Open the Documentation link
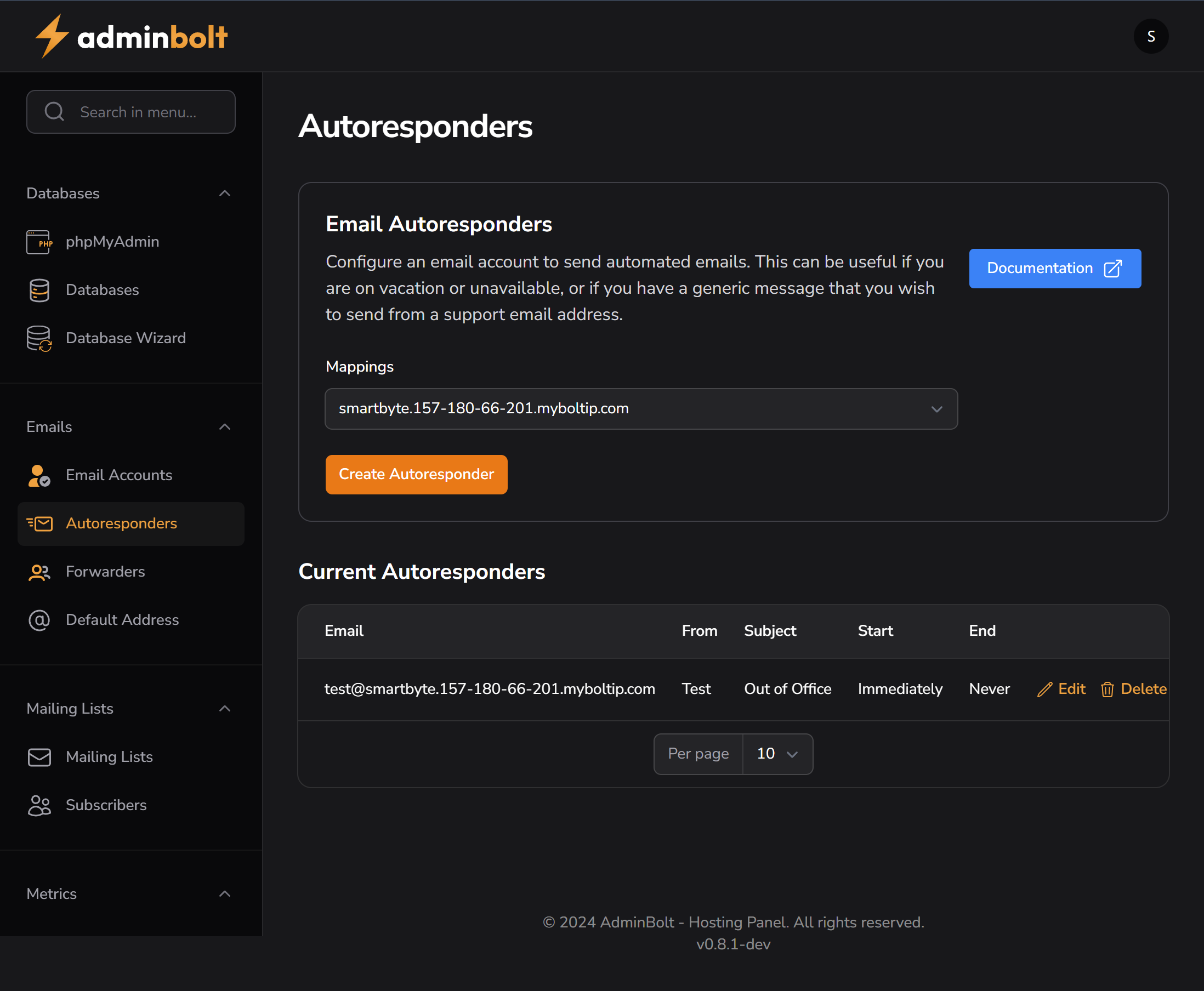Screen dimensions: 1204x991 [1054, 268]
